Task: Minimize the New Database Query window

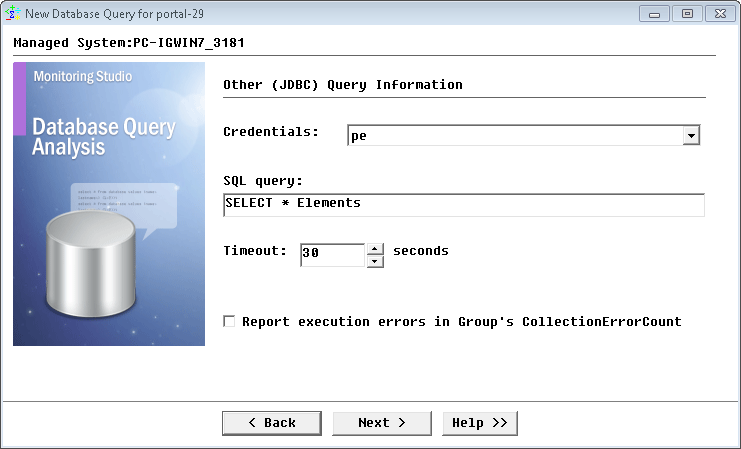Action: coord(654,14)
